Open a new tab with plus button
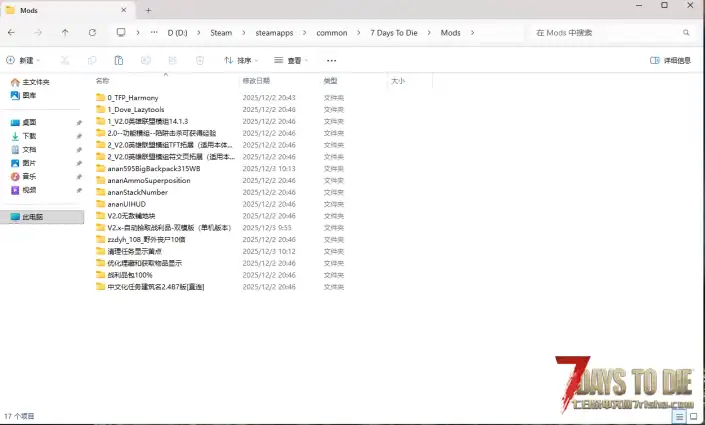The image size is (705, 425). (148, 10)
